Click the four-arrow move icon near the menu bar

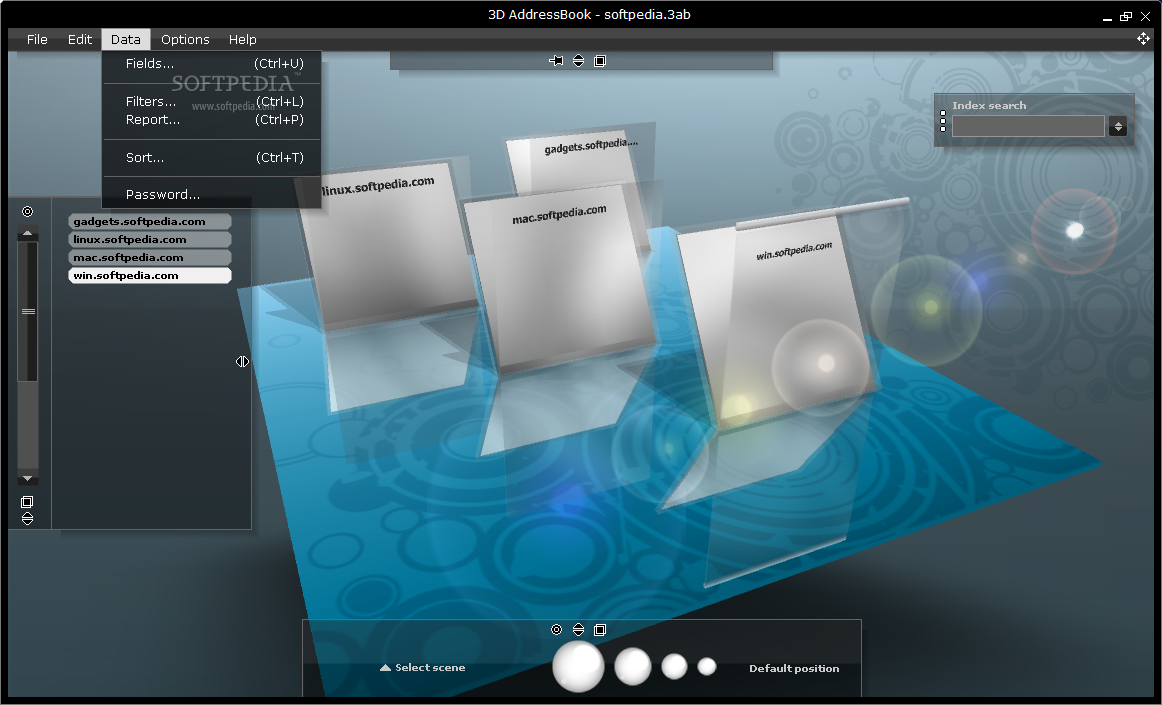[1143, 39]
